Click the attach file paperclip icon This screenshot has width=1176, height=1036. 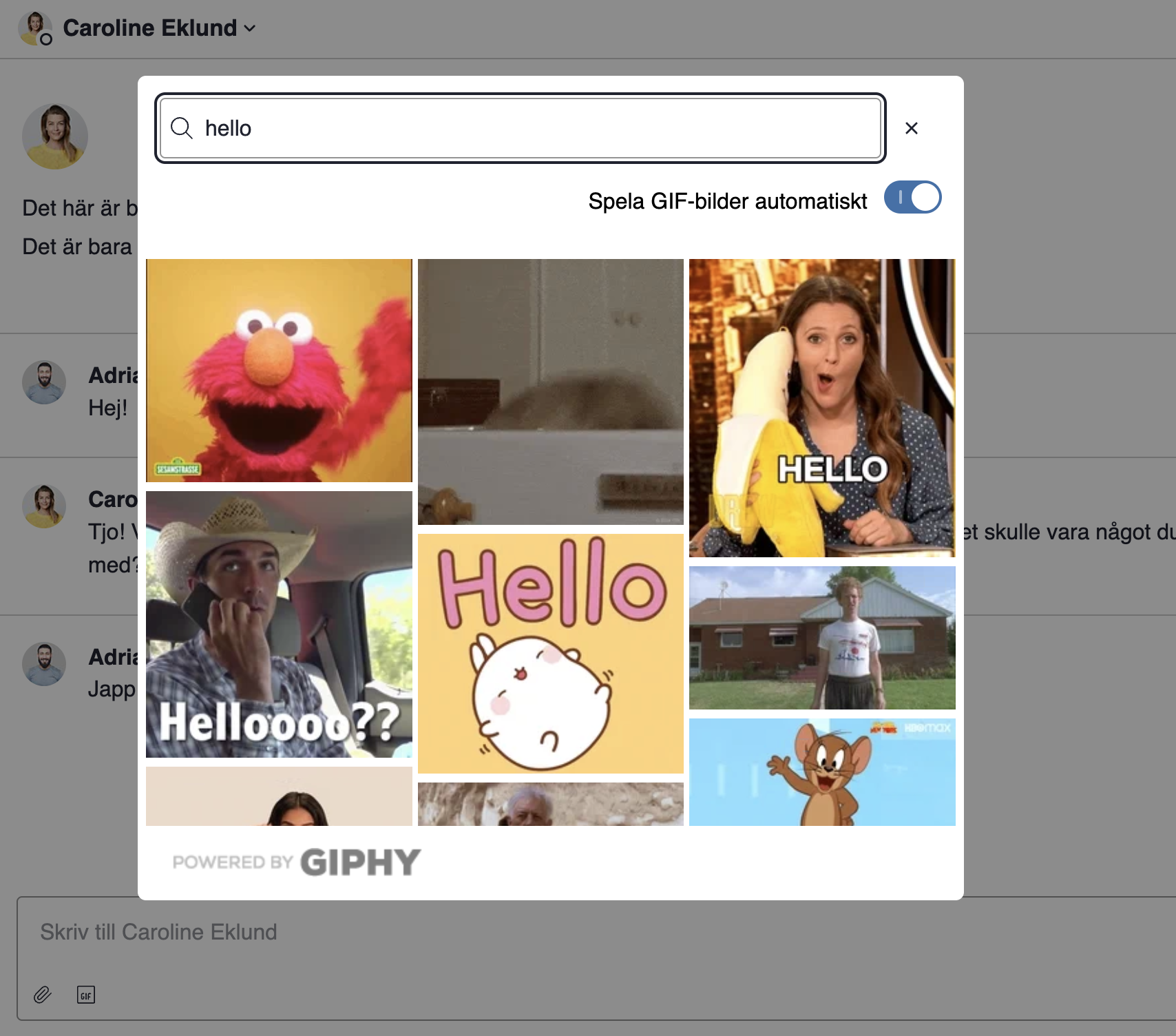[43, 995]
